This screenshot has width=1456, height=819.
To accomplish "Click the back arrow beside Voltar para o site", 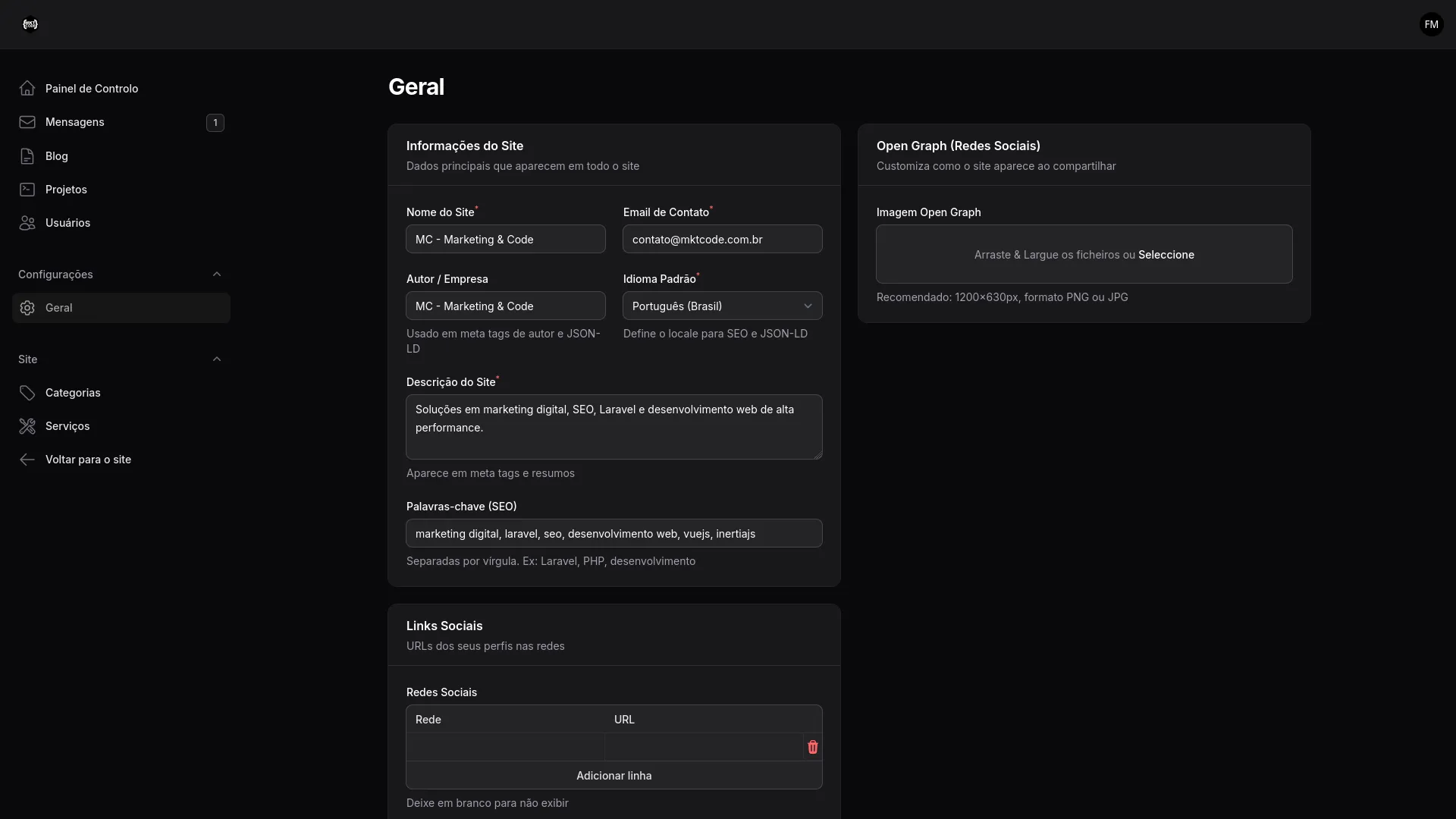I will coord(27,460).
